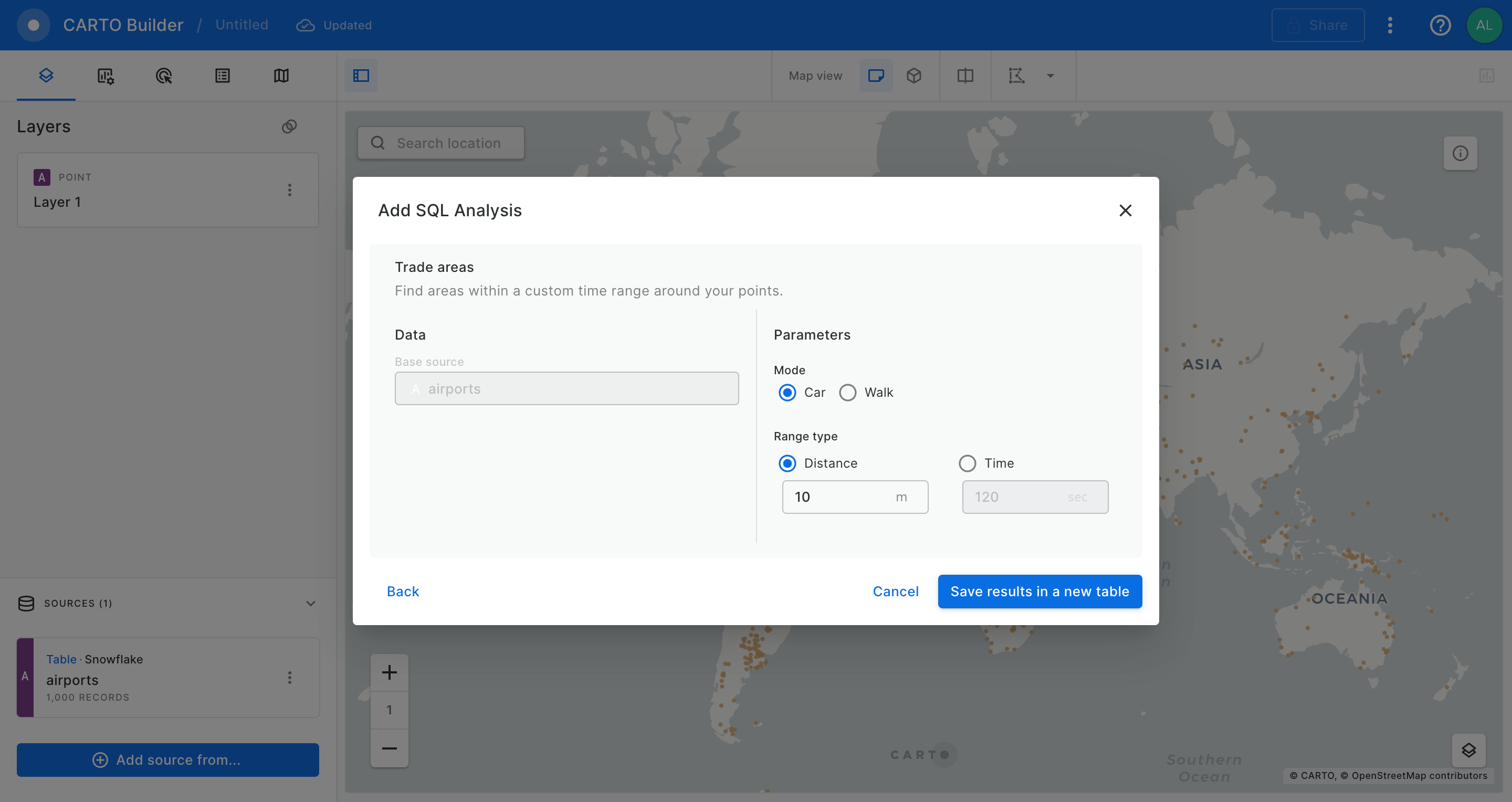The image size is (1512, 802).
Task: Click the 1,000 RECORDS text
Action: (88, 698)
